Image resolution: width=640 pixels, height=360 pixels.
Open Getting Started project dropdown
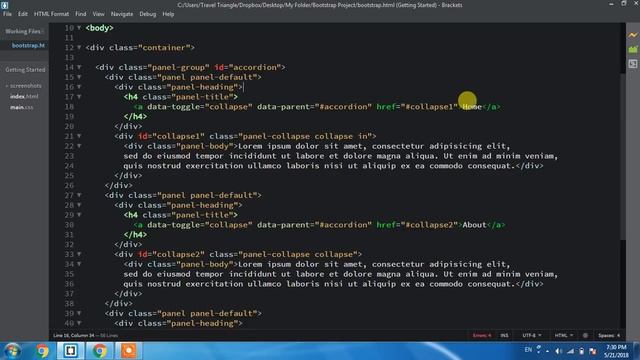click(25, 70)
